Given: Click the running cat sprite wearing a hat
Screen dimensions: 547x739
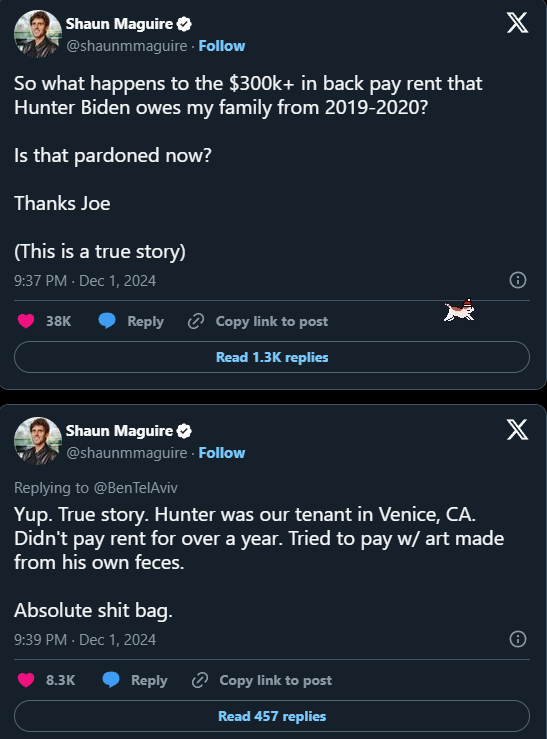Looking at the screenshot, I should pyautogui.click(x=459, y=310).
